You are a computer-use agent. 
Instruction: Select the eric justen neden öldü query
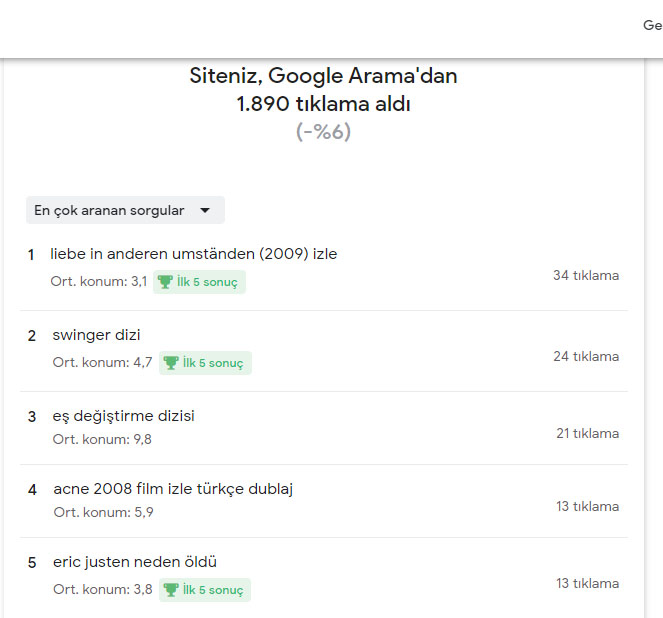click(x=135, y=562)
